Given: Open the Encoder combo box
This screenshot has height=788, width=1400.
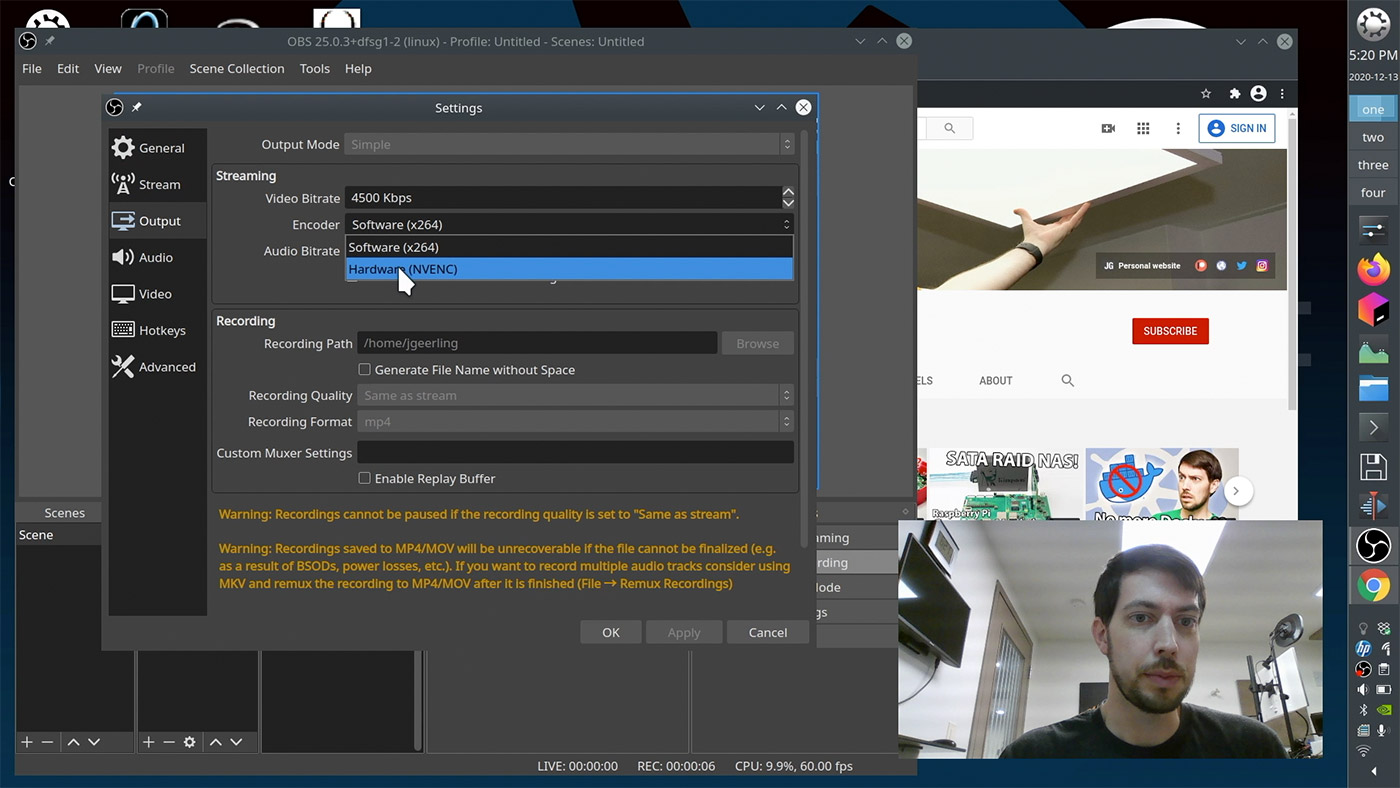Looking at the screenshot, I should point(569,224).
